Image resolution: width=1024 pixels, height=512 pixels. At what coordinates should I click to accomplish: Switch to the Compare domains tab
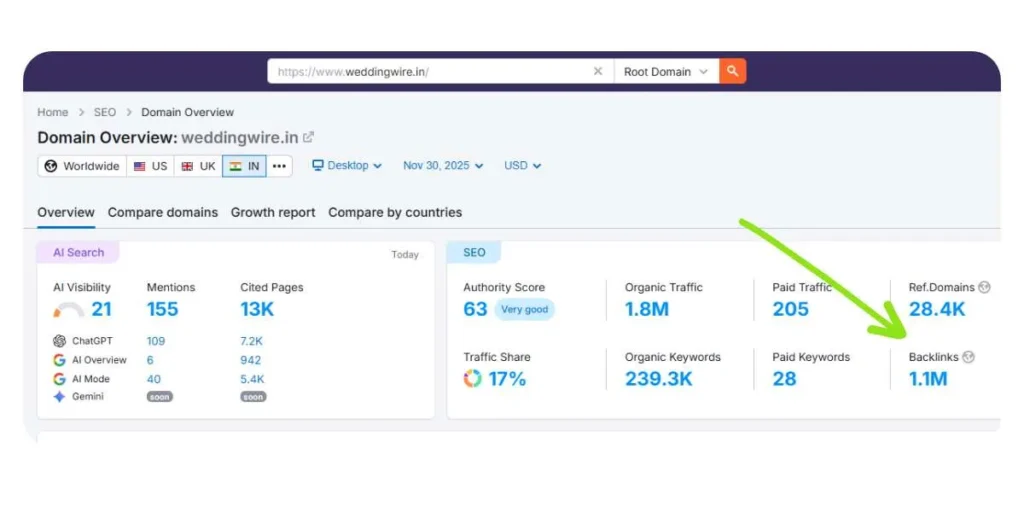pyautogui.click(x=162, y=212)
